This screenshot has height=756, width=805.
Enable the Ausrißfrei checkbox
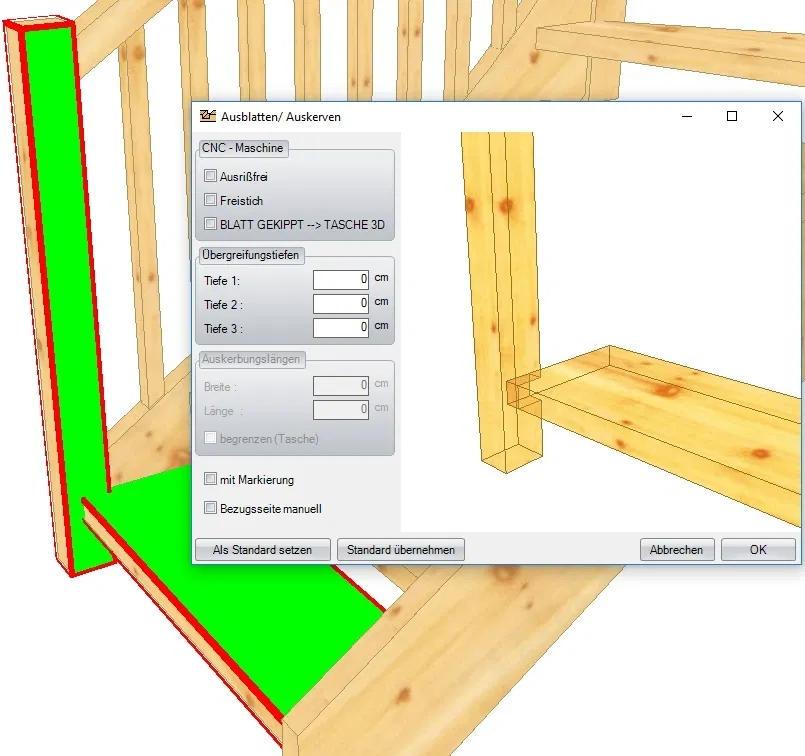(x=210, y=176)
